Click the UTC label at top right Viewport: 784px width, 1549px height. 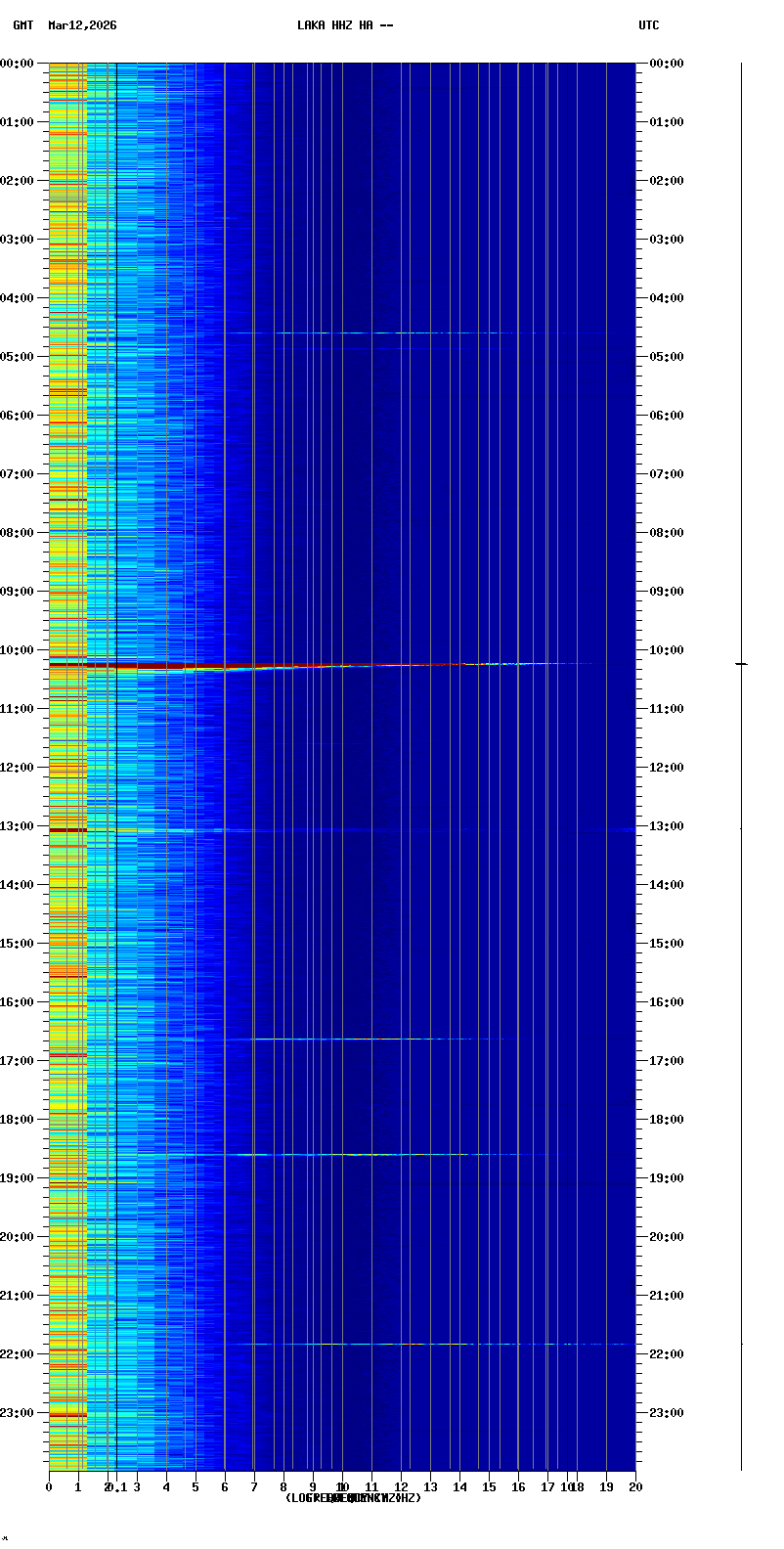tap(649, 25)
